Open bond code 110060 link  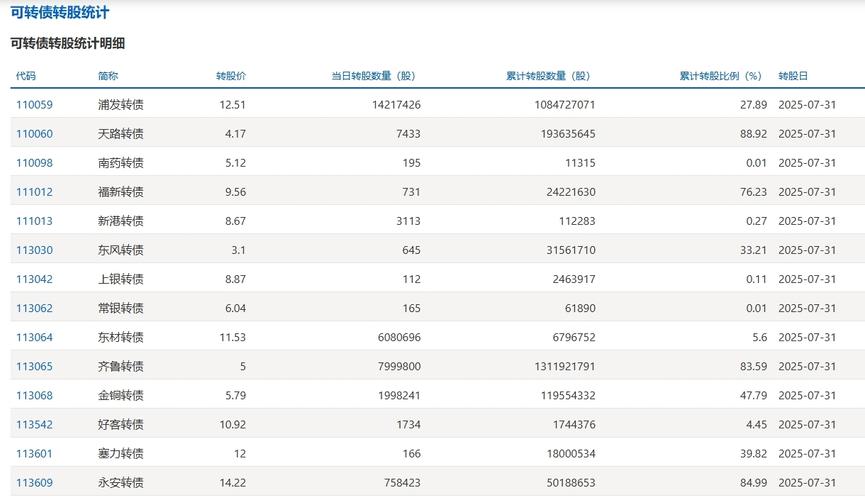coord(34,134)
